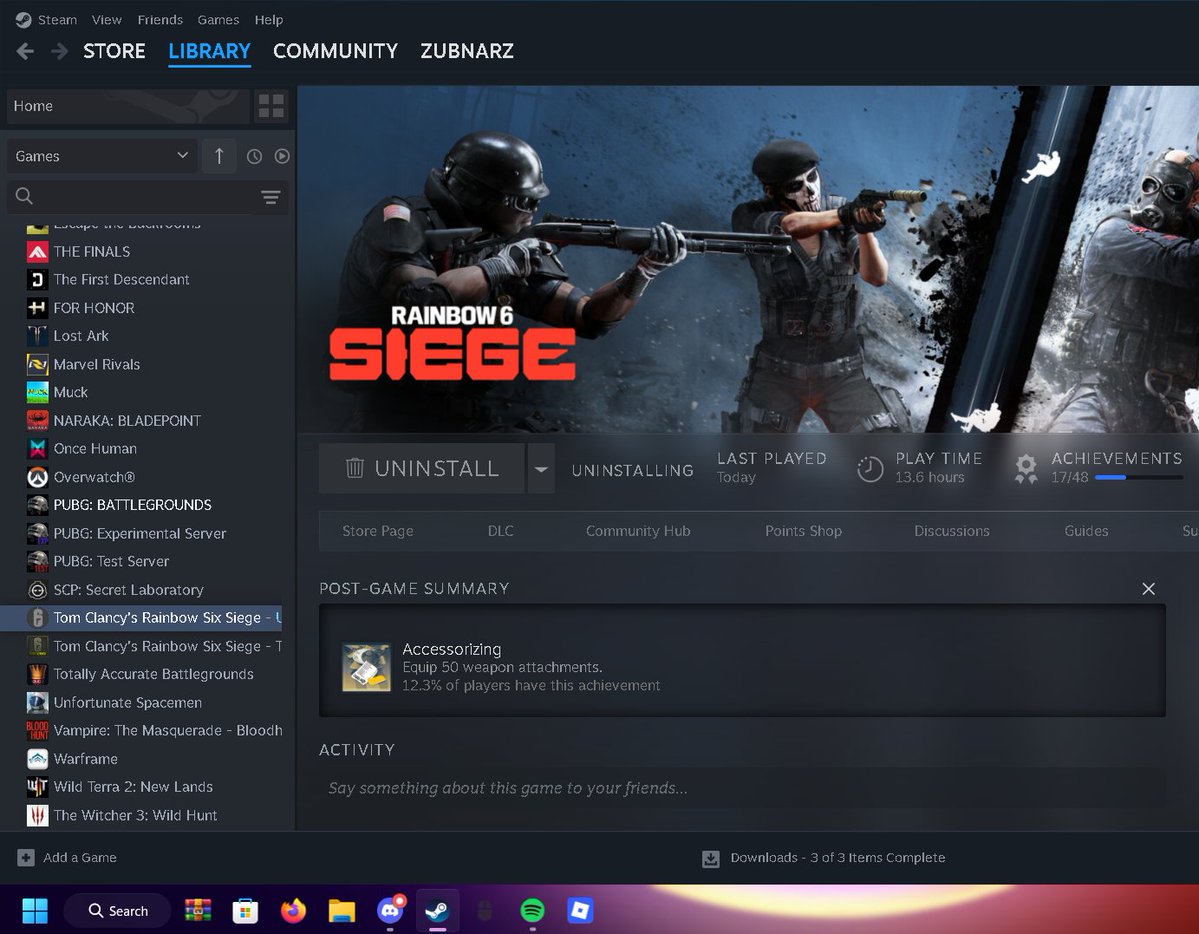
Task: Select Totally Accurate Battlegrounds entry
Action: point(153,674)
